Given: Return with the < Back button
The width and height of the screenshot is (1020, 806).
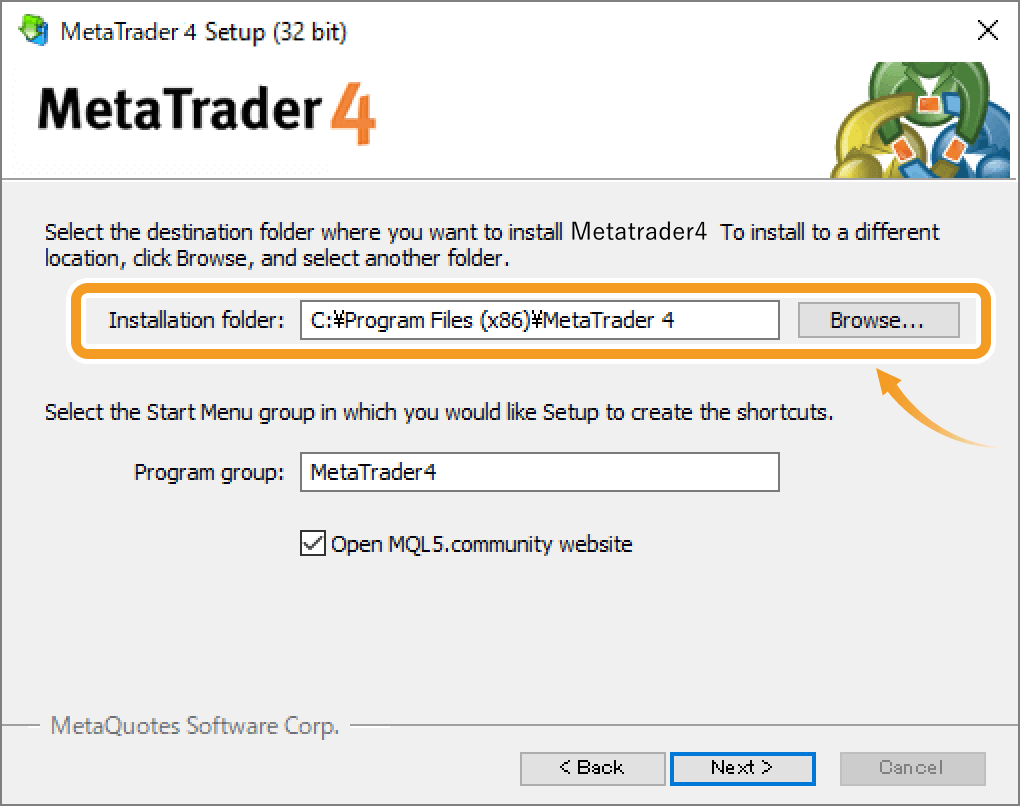Looking at the screenshot, I should (x=592, y=768).
